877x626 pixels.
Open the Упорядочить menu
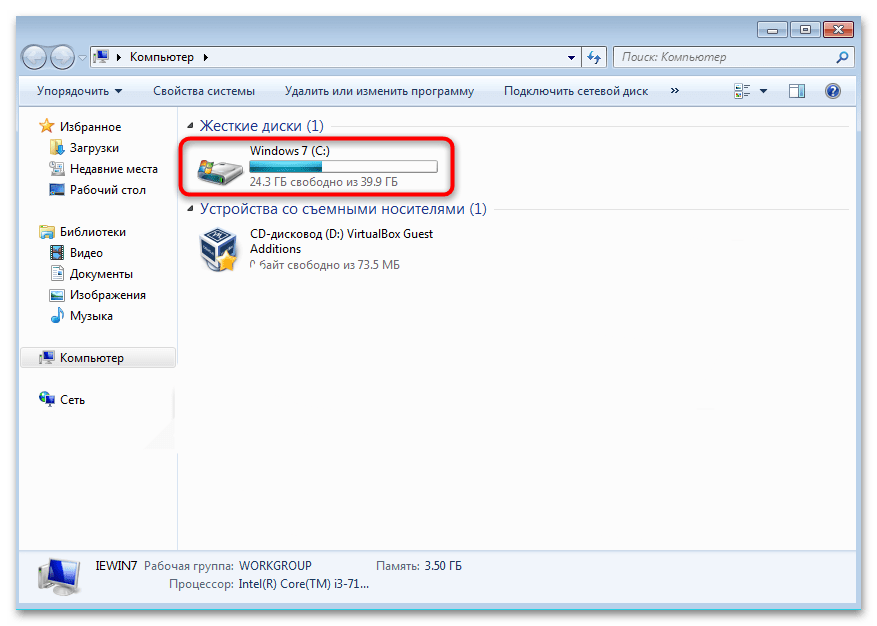(79, 91)
